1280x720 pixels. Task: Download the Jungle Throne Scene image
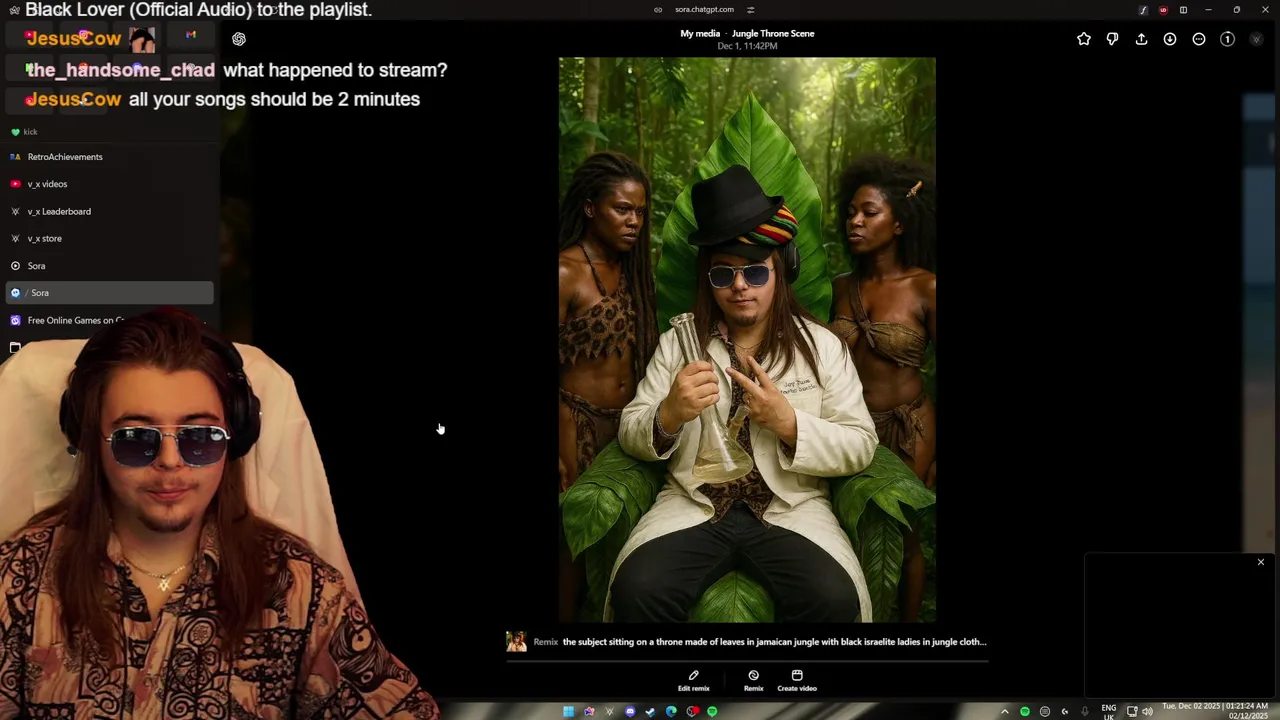1170,39
